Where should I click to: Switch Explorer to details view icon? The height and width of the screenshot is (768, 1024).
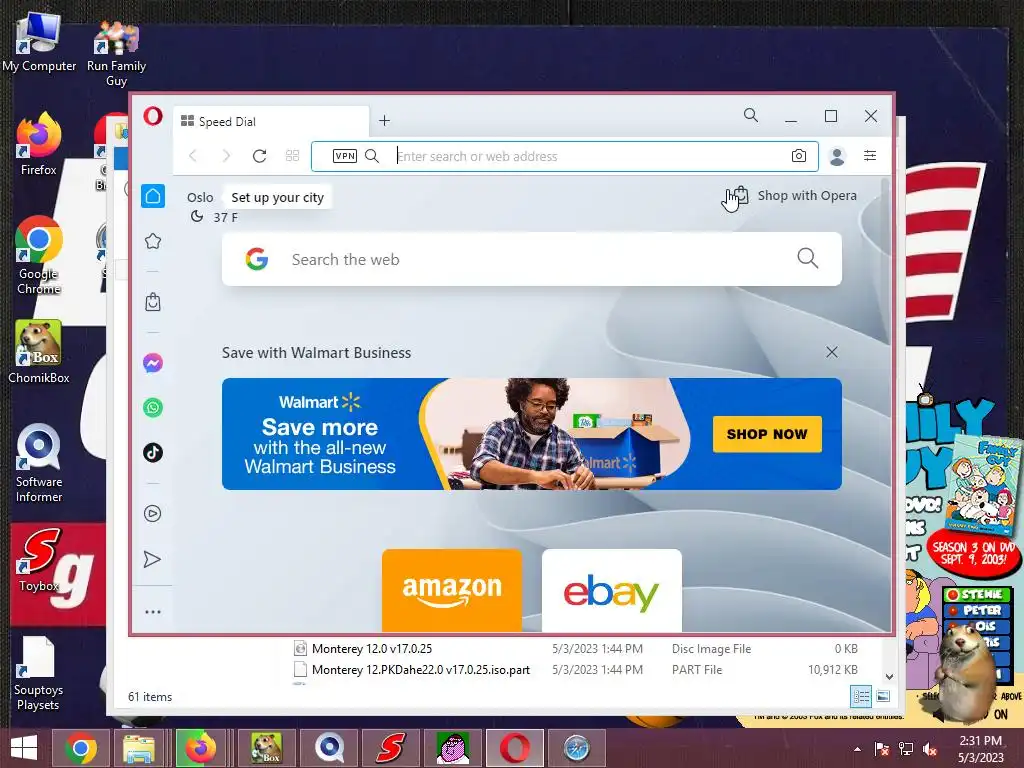(861, 696)
